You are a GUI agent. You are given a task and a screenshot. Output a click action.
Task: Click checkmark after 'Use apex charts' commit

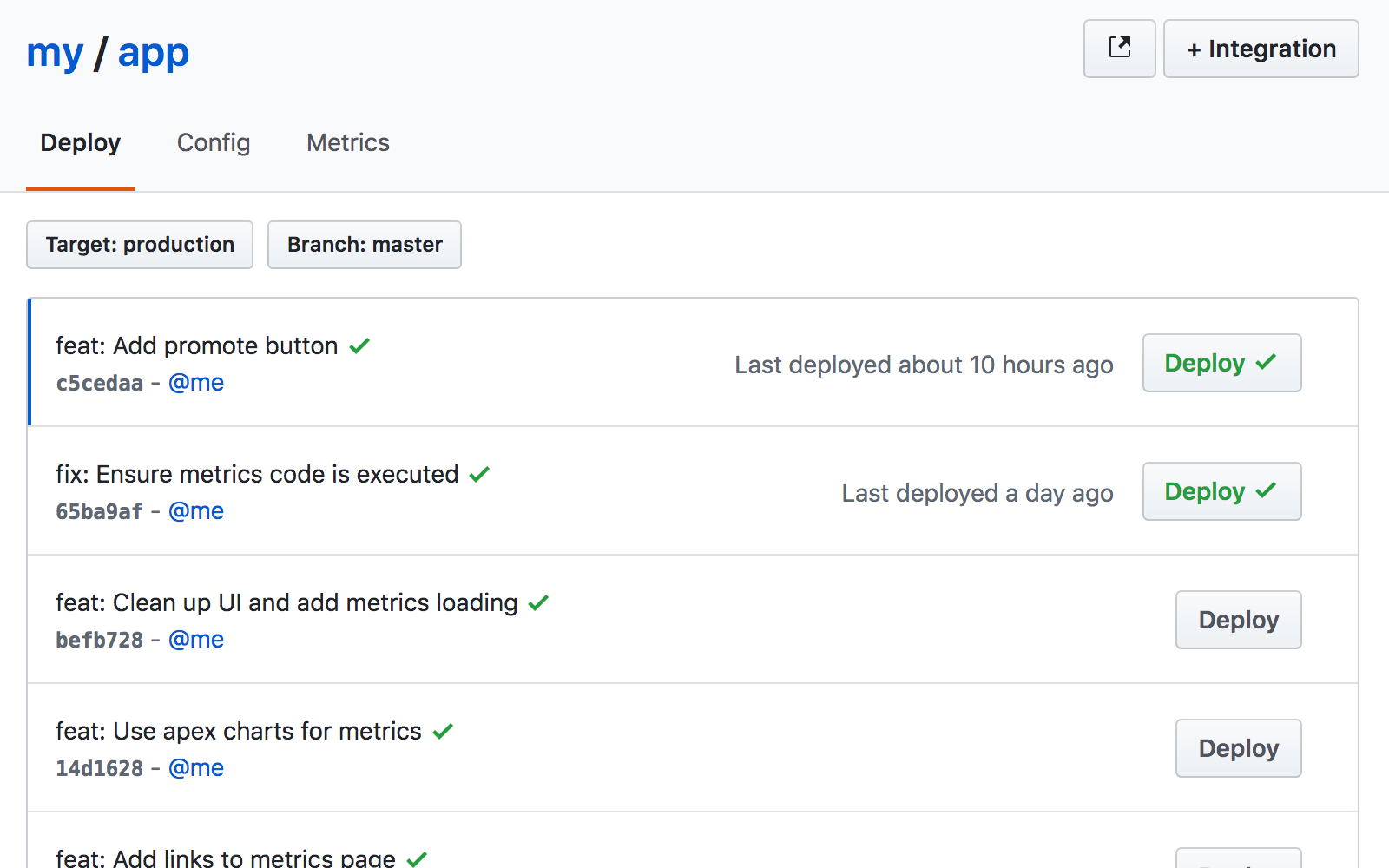point(443,732)
